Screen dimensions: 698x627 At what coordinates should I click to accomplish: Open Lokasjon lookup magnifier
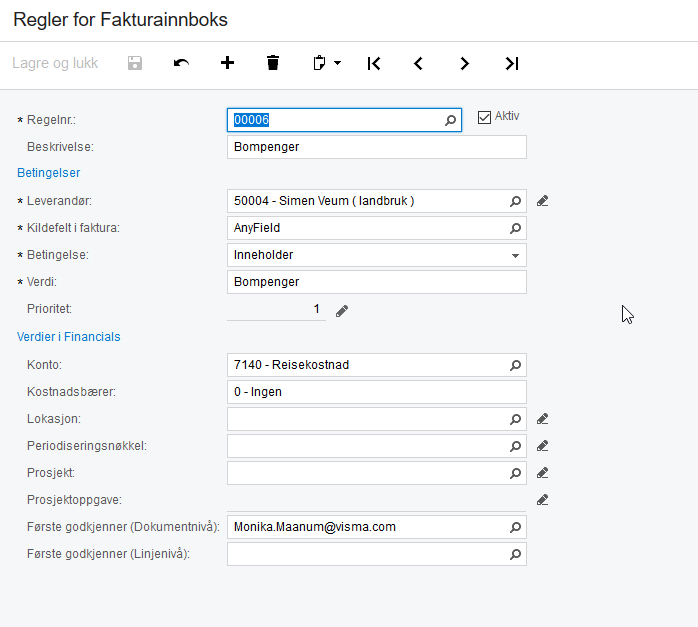pos(515,419)
